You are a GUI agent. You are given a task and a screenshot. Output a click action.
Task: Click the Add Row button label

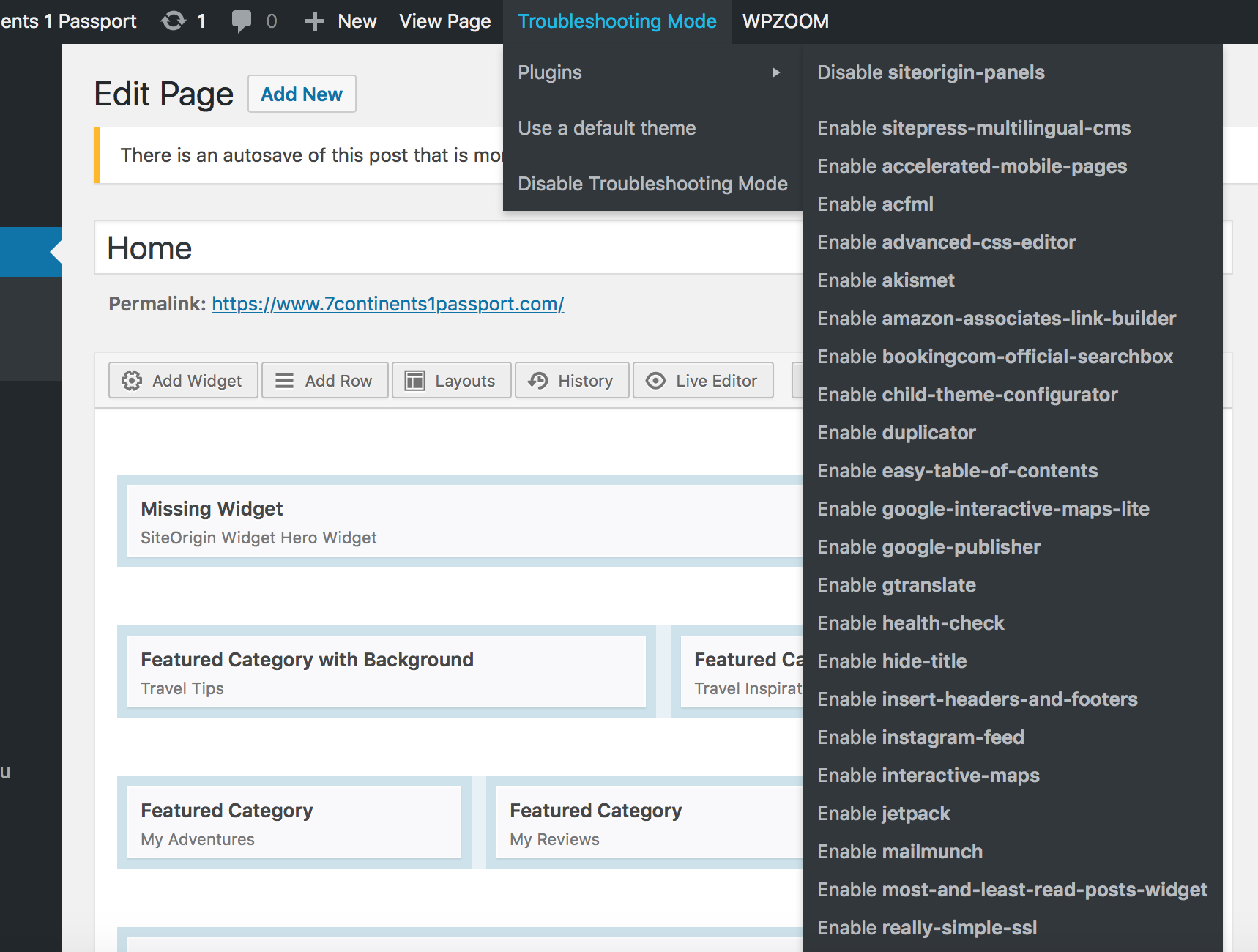(338, 381)
